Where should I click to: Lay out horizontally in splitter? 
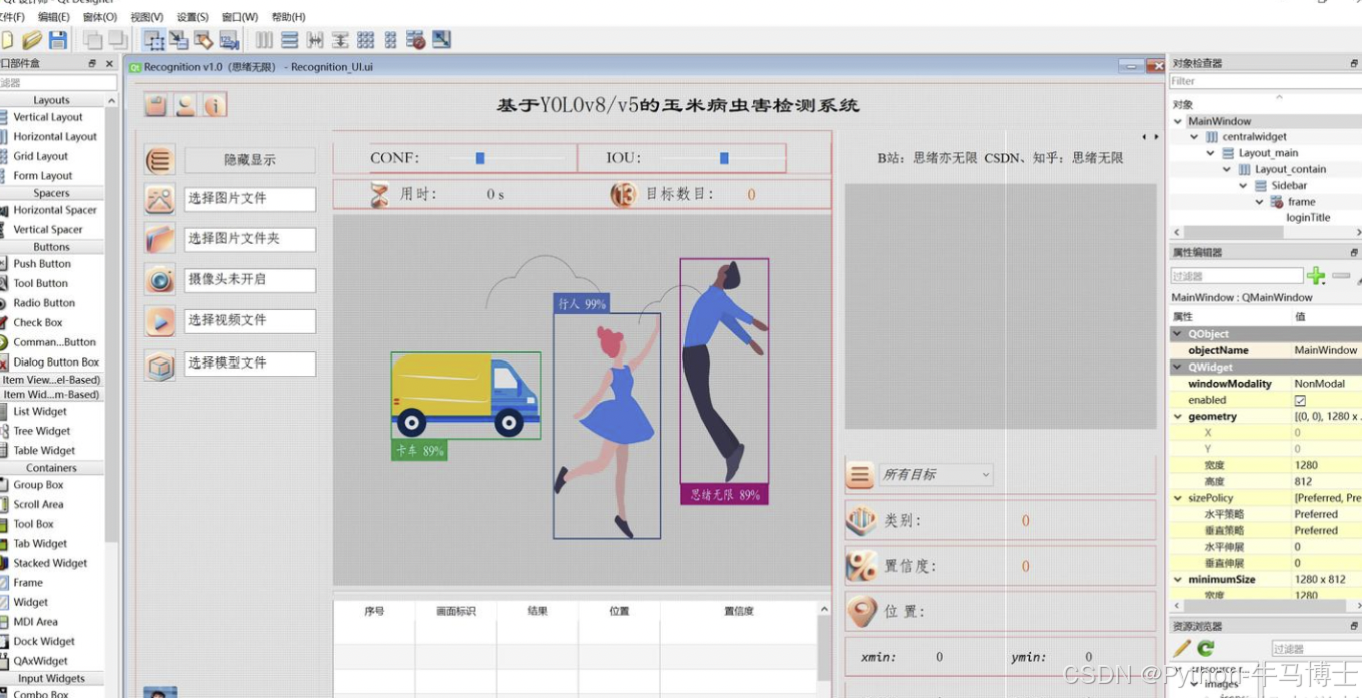coord(315,40)
